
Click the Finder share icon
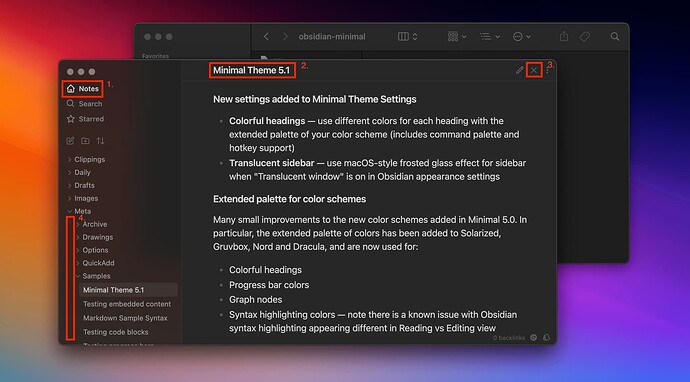(564, 37)
